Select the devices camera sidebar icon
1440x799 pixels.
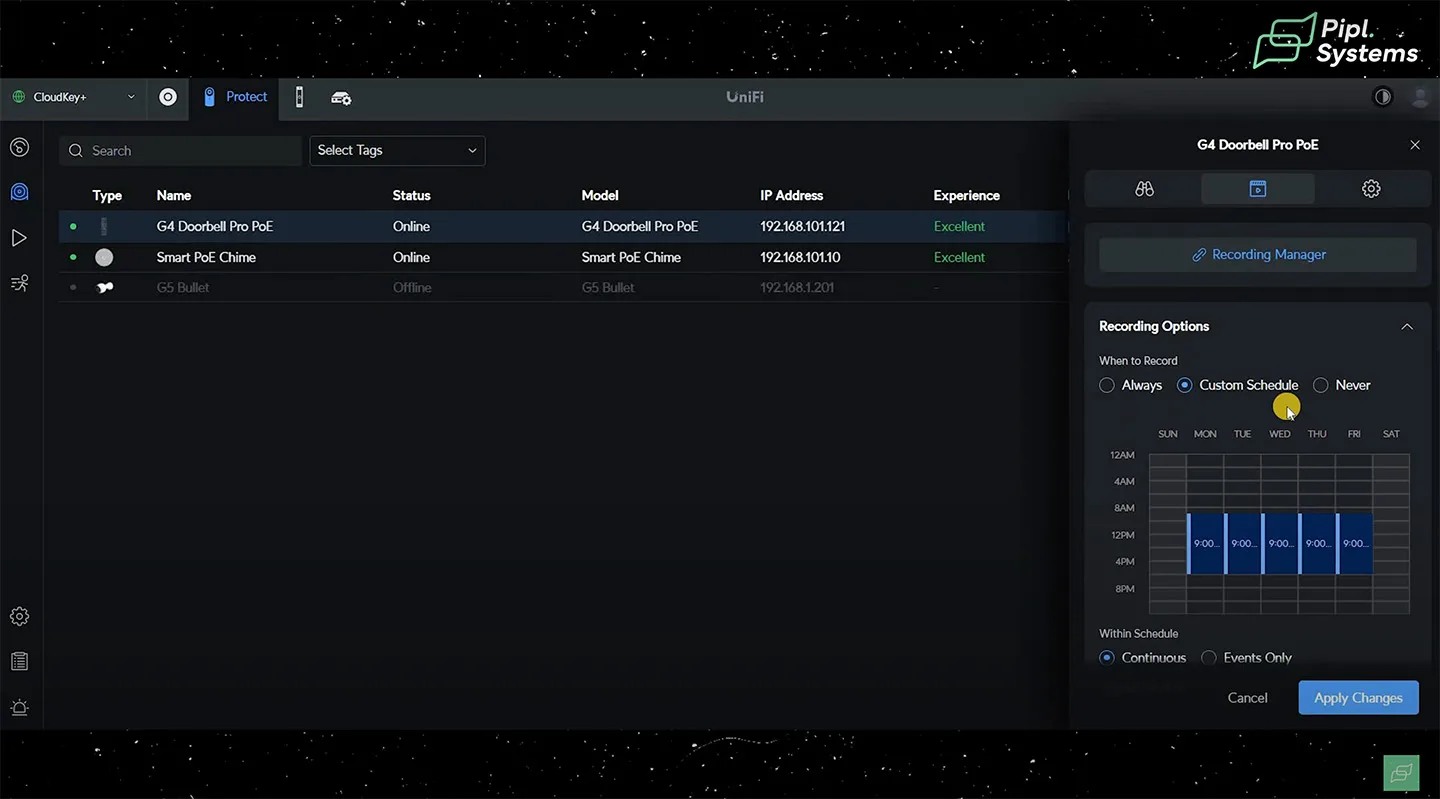coord(19,192)
